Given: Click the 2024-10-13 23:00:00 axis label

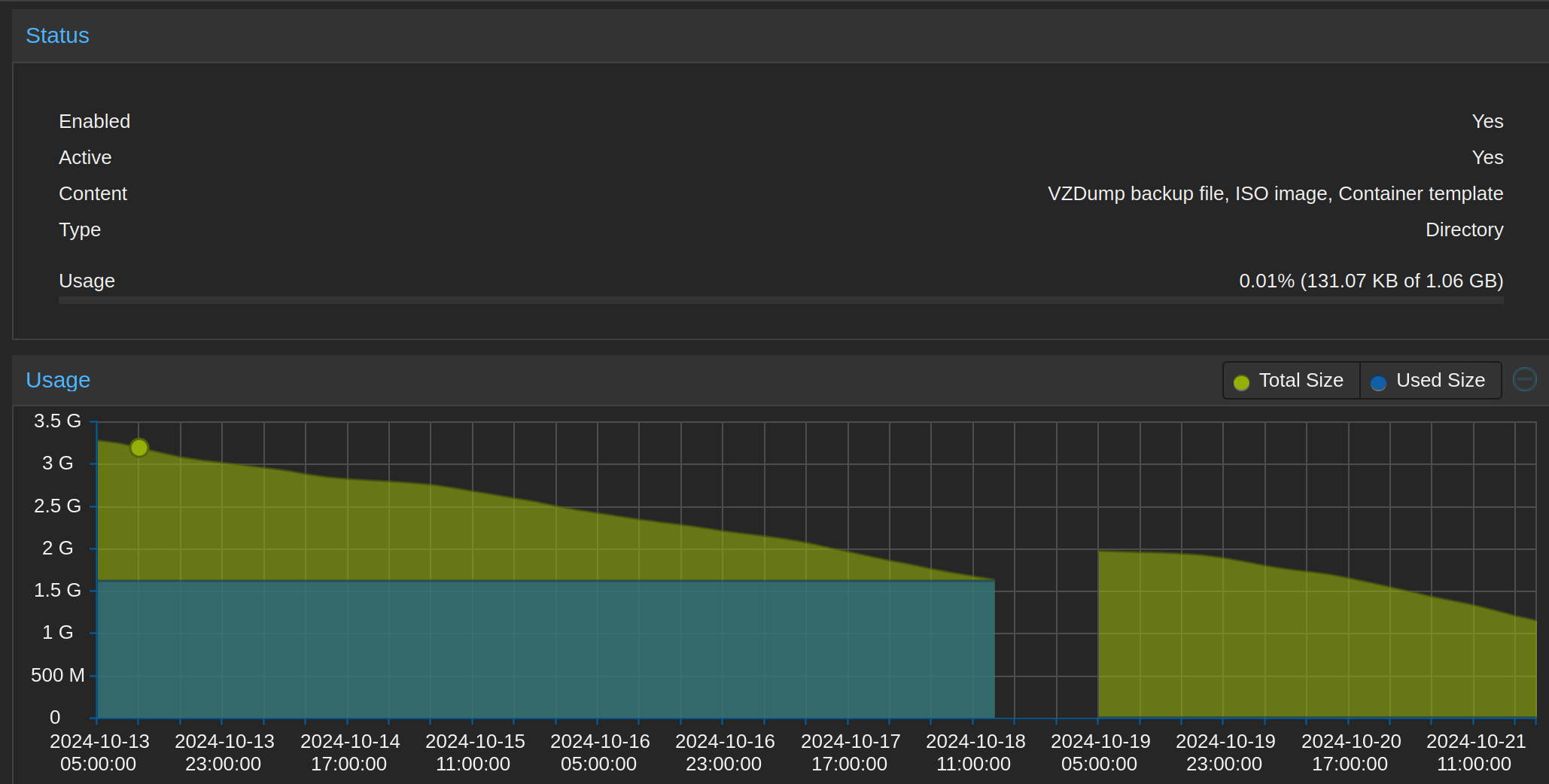Looking at the screenshot, I should 224,752.
